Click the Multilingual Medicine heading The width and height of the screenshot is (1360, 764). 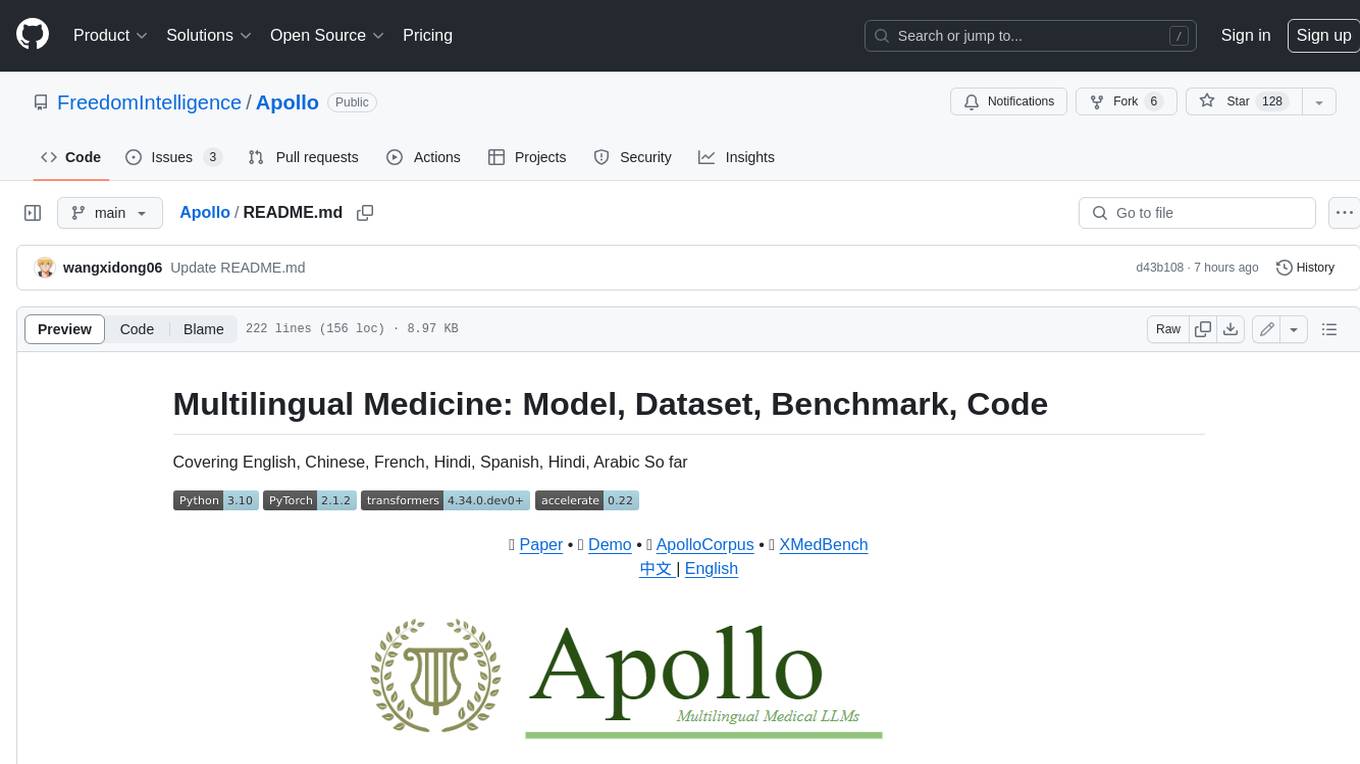click(x=610, y=404)
